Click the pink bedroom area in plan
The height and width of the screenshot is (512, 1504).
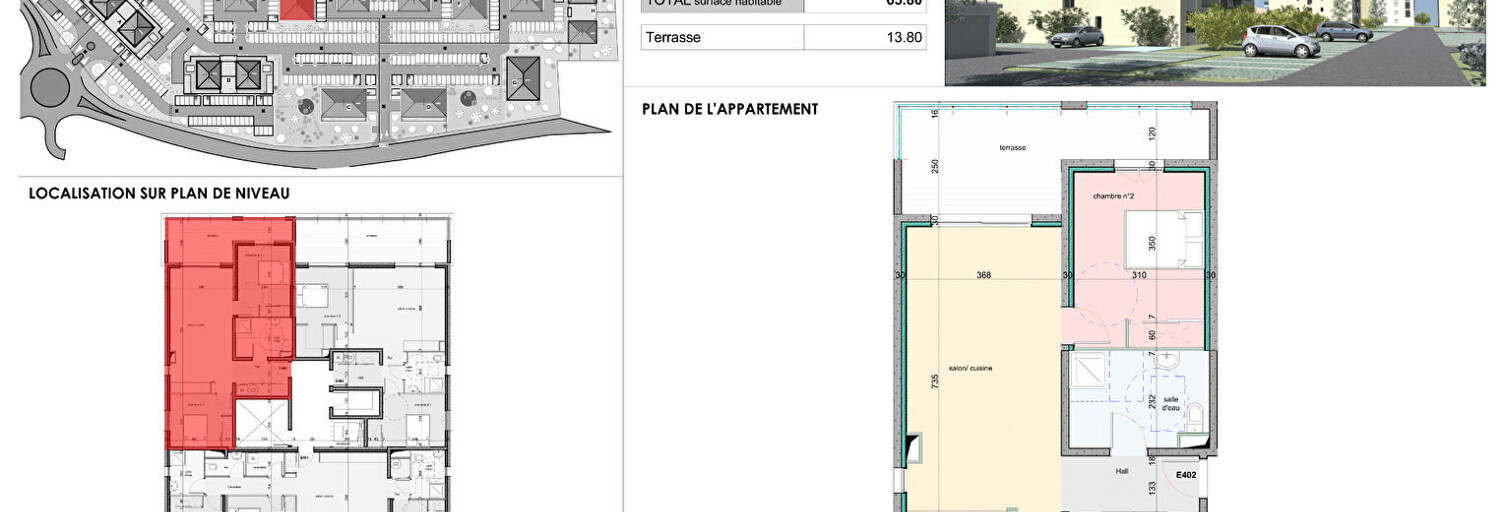click(1138, 260)
